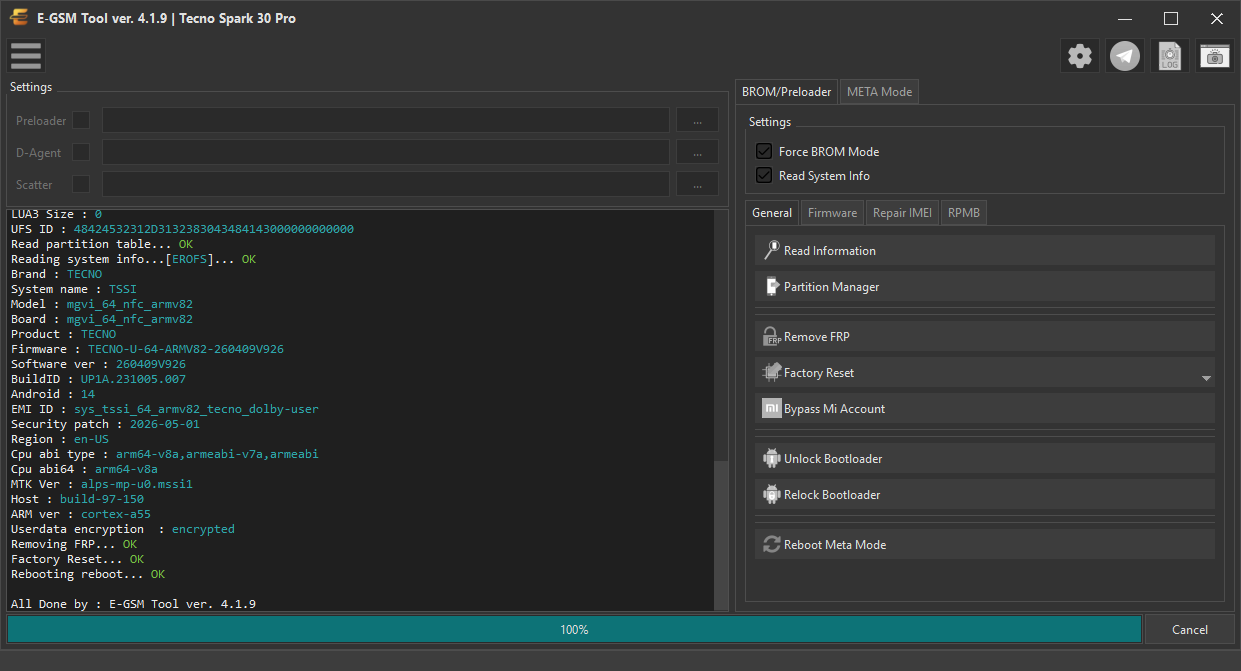Click the Partition Manager button

pos(985,287)
